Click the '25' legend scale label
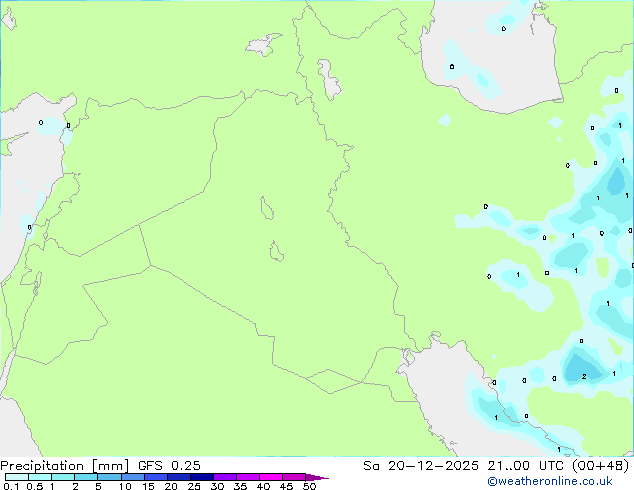Screen dimensions: 634x490 pyautogui.click(x=194, y=486)
